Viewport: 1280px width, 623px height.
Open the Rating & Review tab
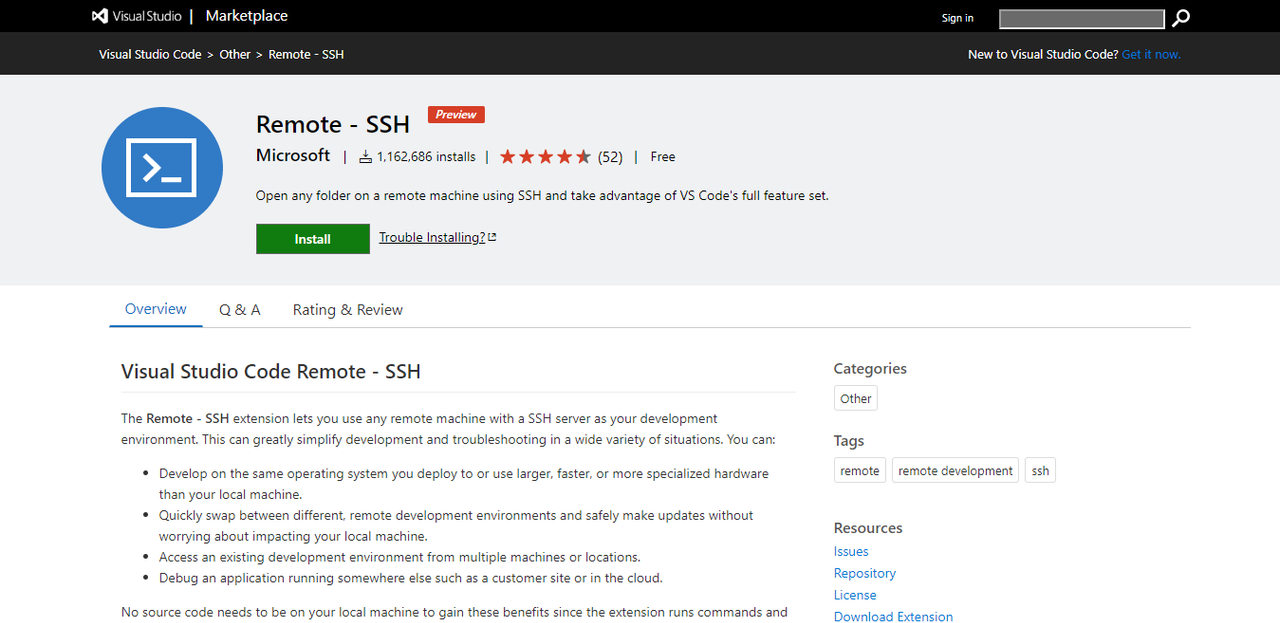coord(348,310)
